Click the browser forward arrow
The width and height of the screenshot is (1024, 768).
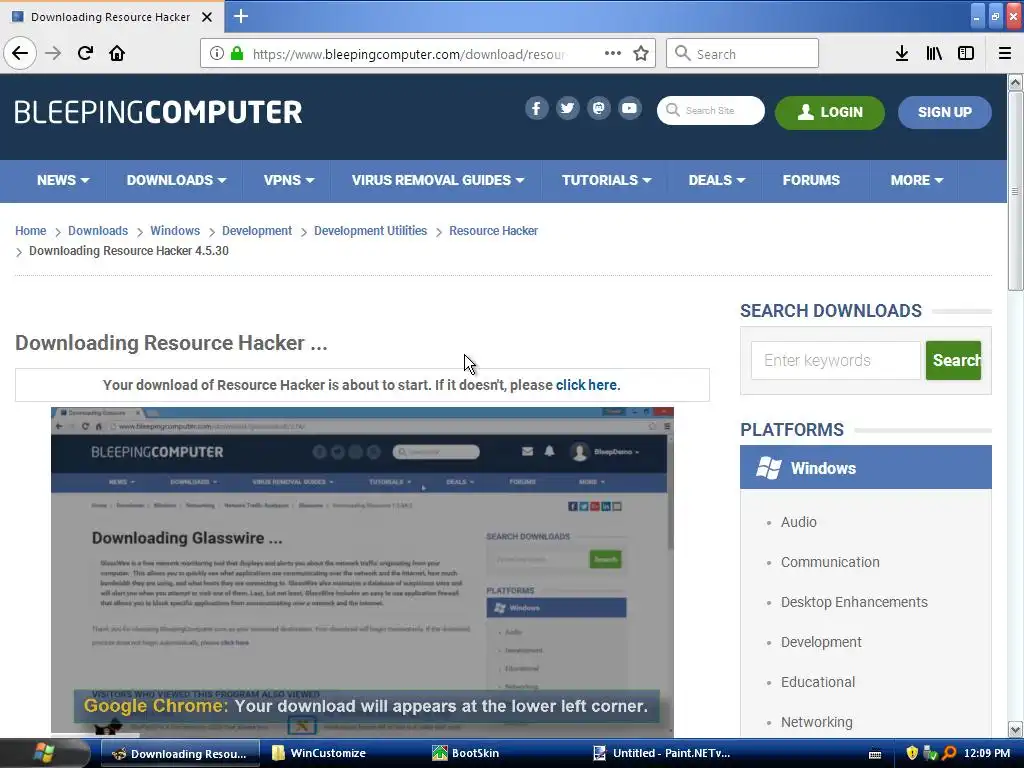53,53
